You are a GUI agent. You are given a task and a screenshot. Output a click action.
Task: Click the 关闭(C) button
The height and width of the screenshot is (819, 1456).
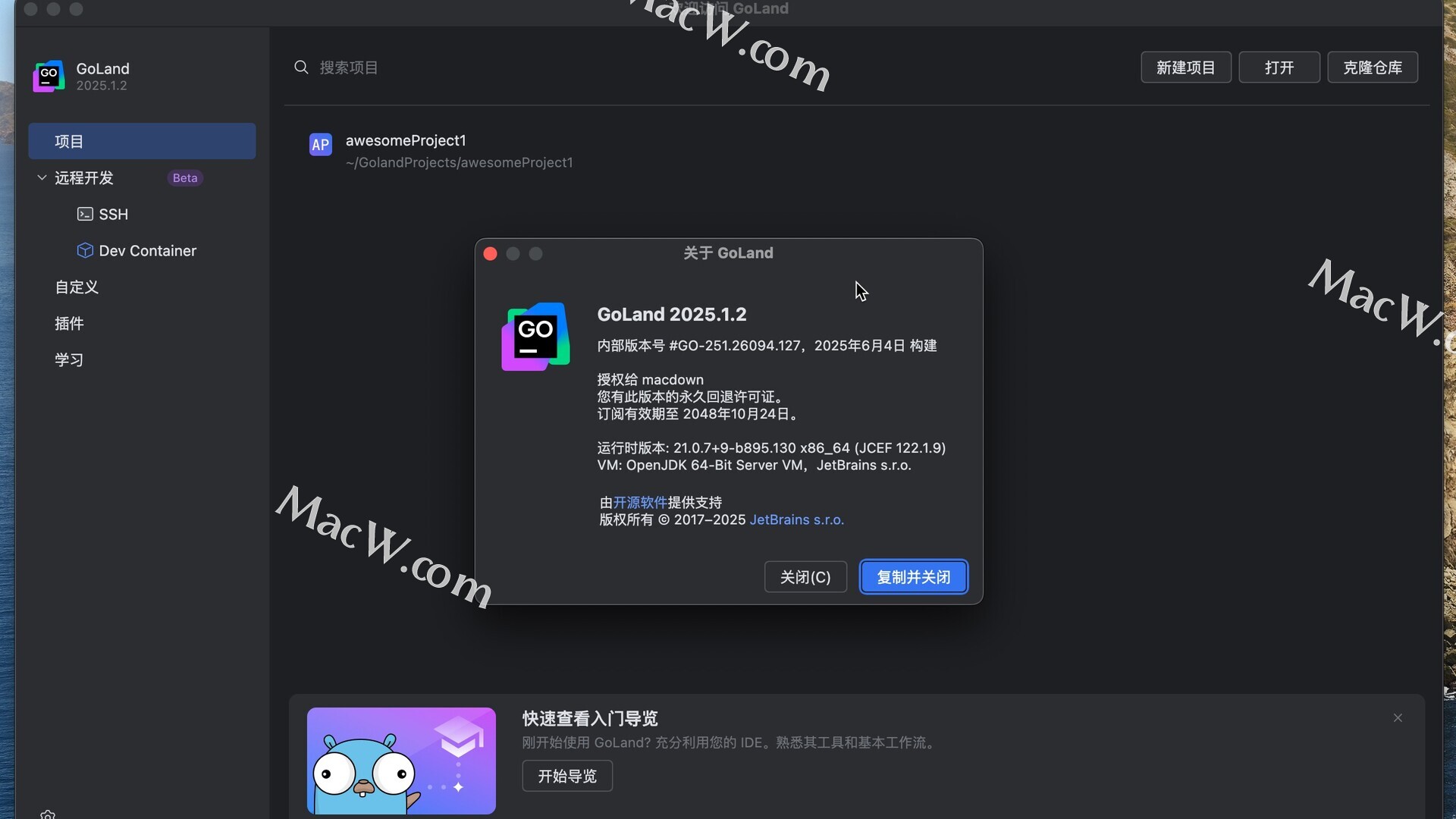tap(805, 577)
